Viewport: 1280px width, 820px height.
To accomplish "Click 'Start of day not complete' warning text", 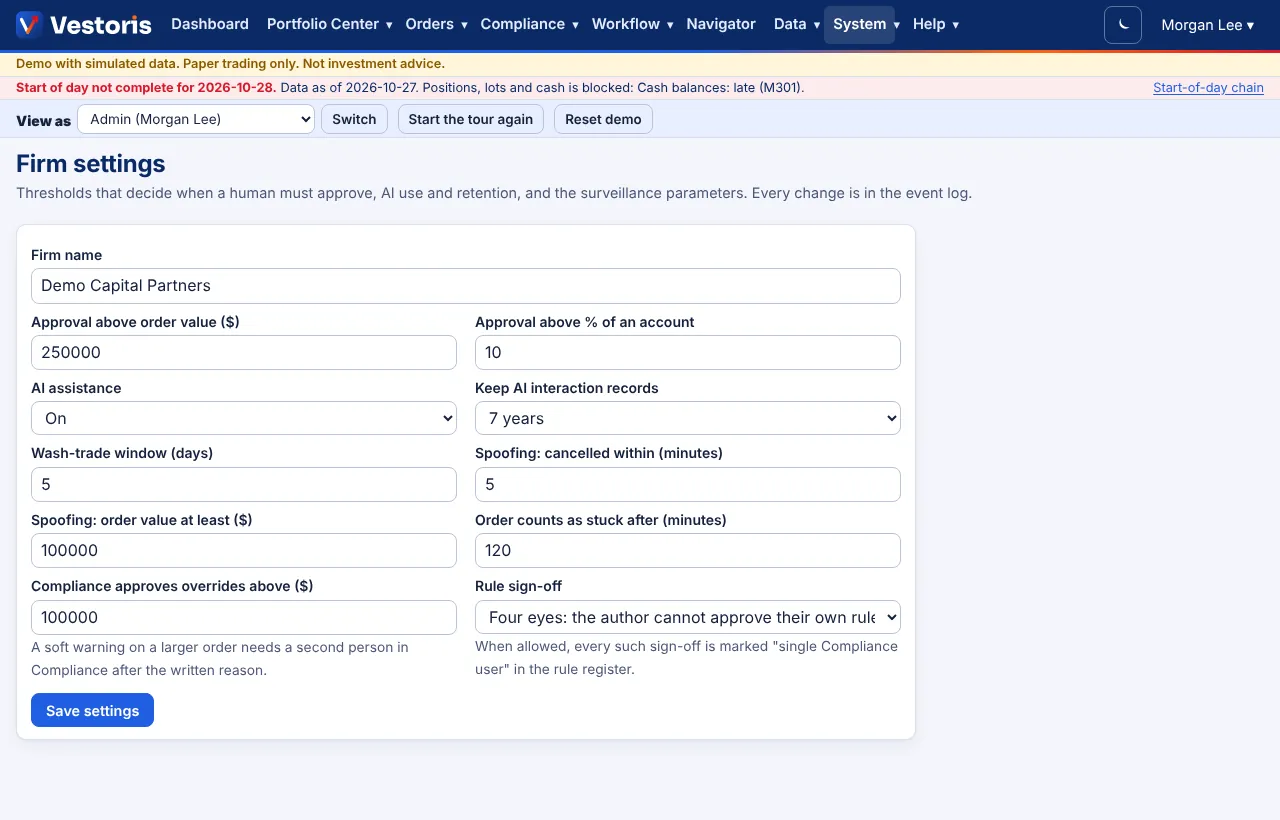I will [x=146, y=88].
